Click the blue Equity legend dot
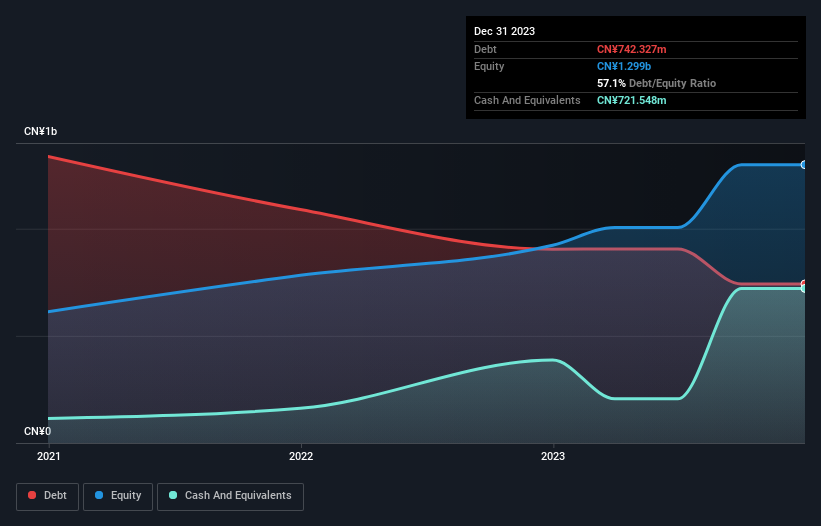 [x=99, y=495]
